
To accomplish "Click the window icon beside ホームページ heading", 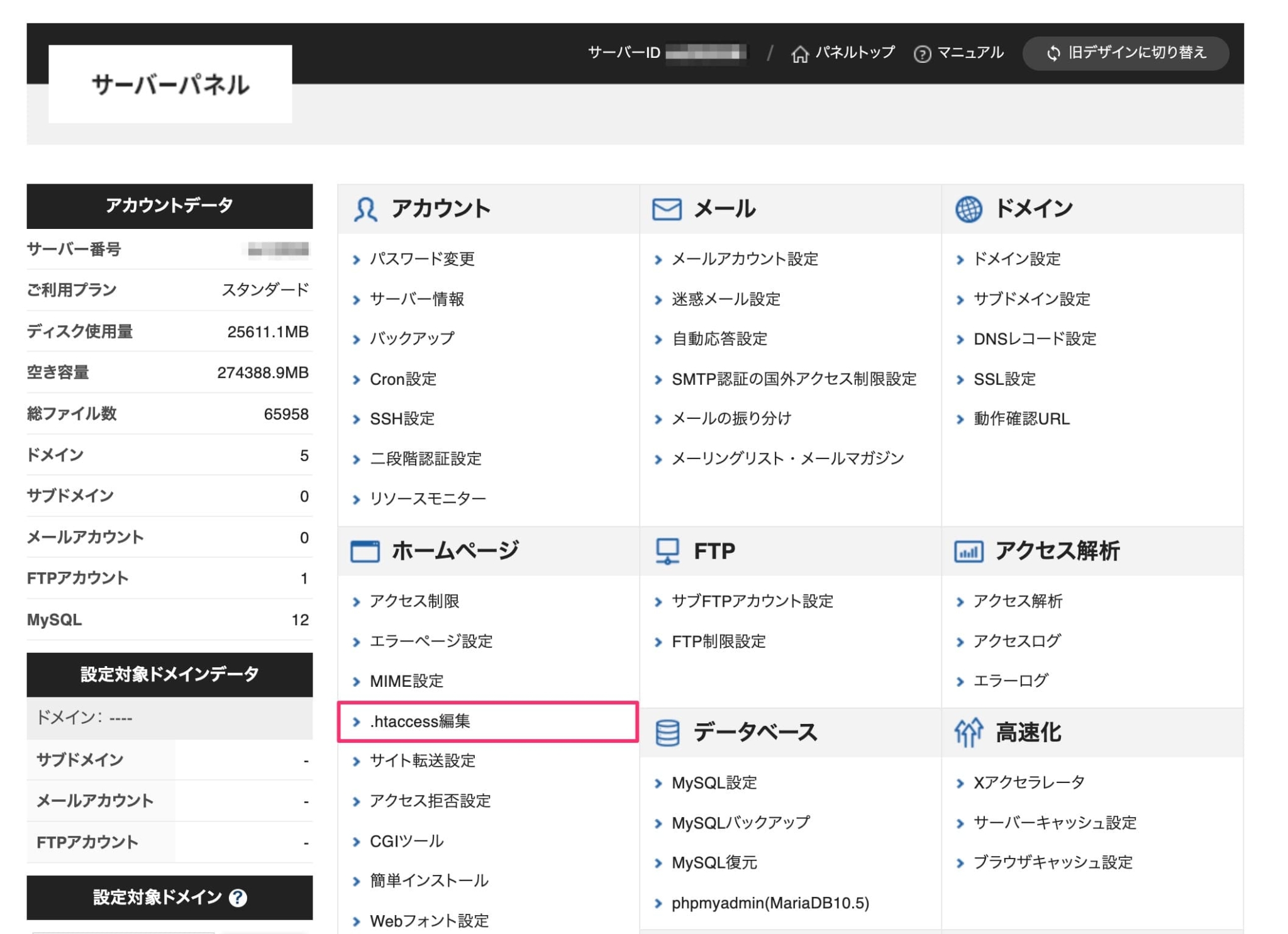I will point(365,550).
